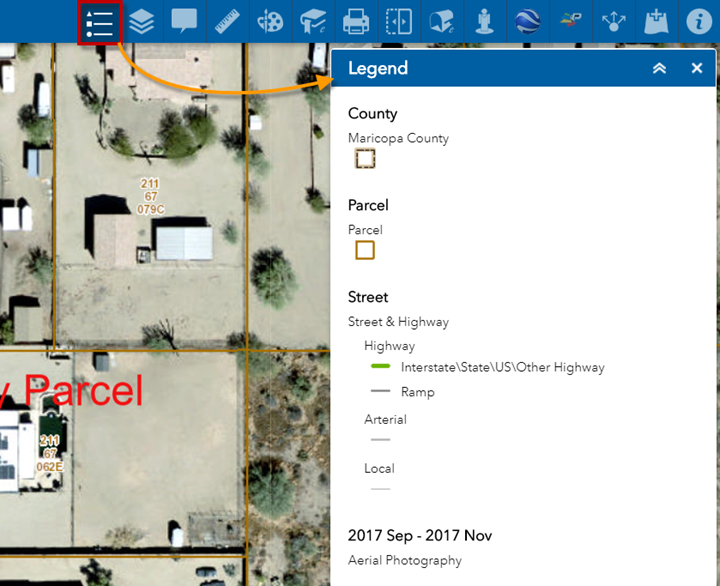The width and height of the screenshot is (720, 586).
Task: Select the ruler Measure tool
Action: [227, 22]
